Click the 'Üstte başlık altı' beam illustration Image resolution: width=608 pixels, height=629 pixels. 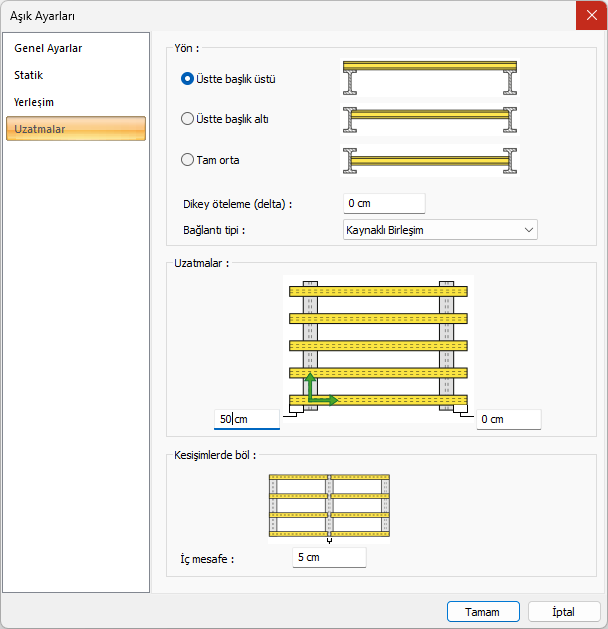430,118
